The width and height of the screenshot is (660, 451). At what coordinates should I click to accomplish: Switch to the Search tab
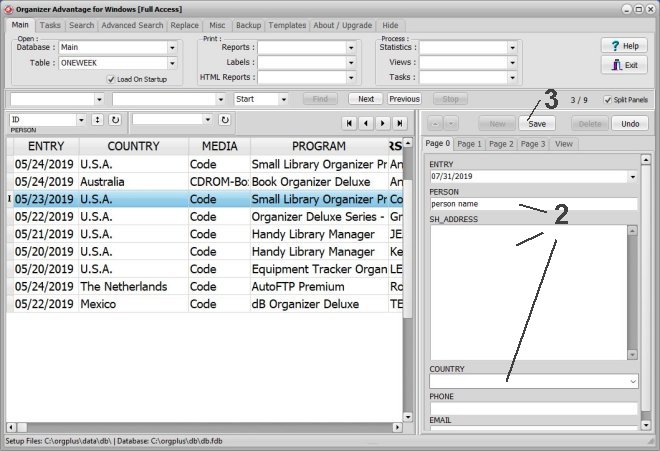click(x=82, y=25)
